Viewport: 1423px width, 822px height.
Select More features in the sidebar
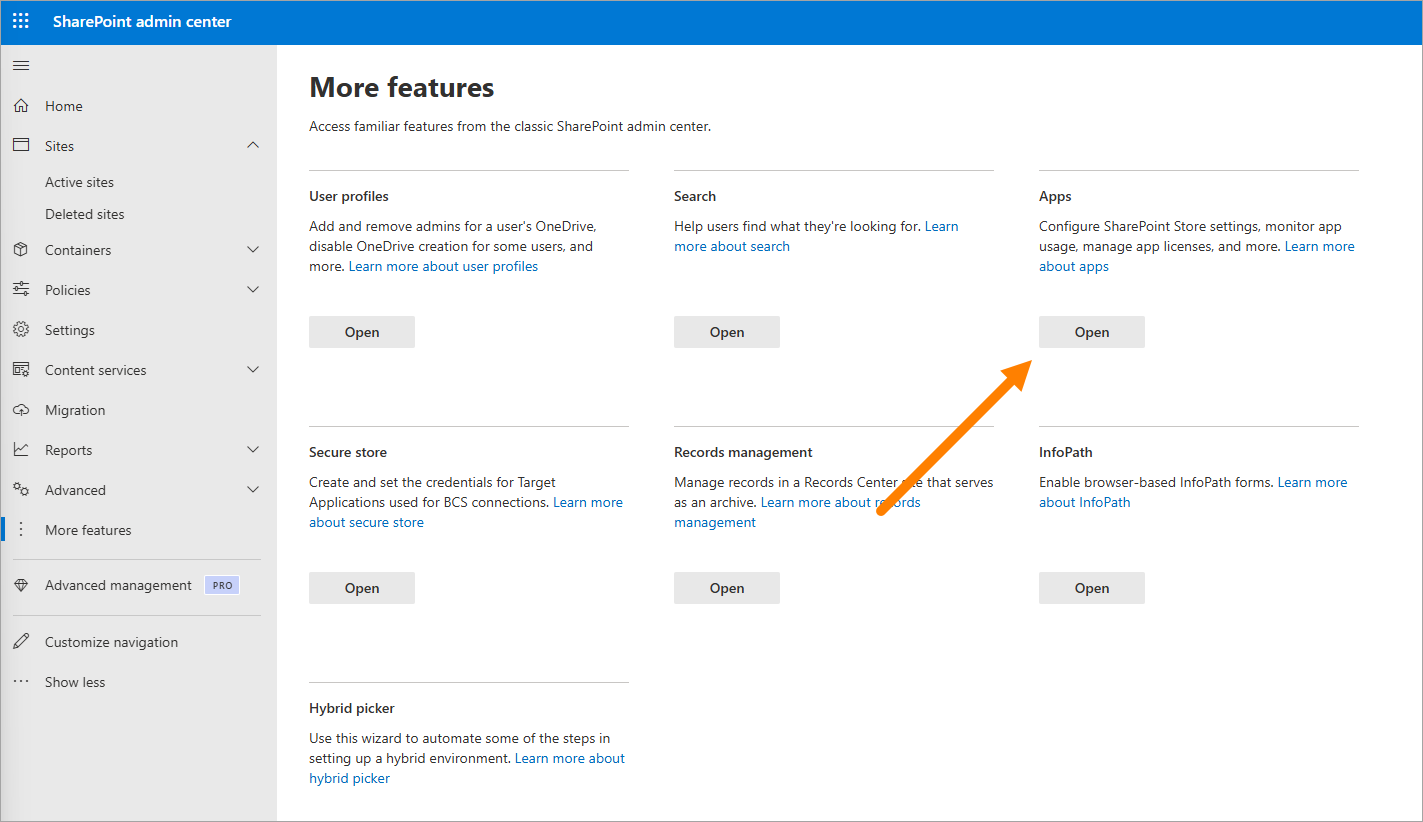tap(88, 530)
